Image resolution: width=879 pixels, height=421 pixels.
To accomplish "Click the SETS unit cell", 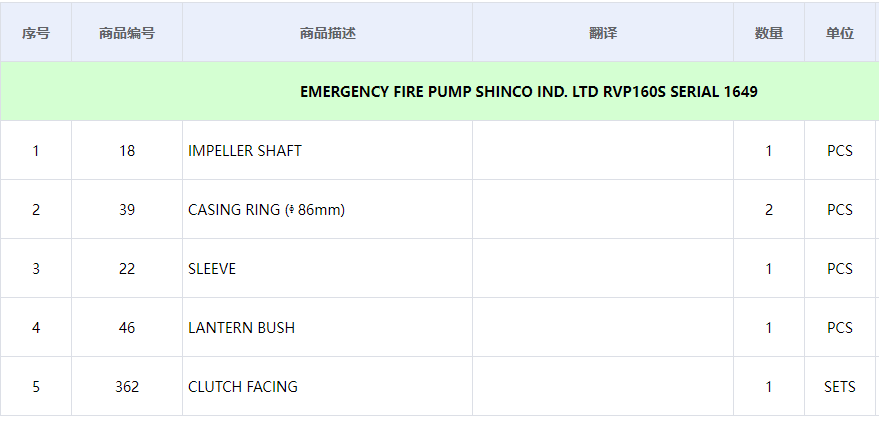I will click(x=840, y=387).
